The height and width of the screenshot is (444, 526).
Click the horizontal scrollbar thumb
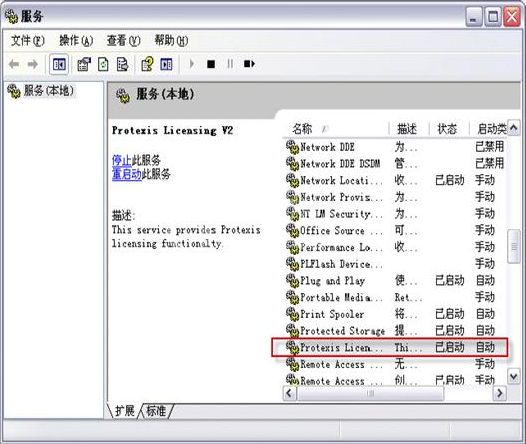pos(370,393)
